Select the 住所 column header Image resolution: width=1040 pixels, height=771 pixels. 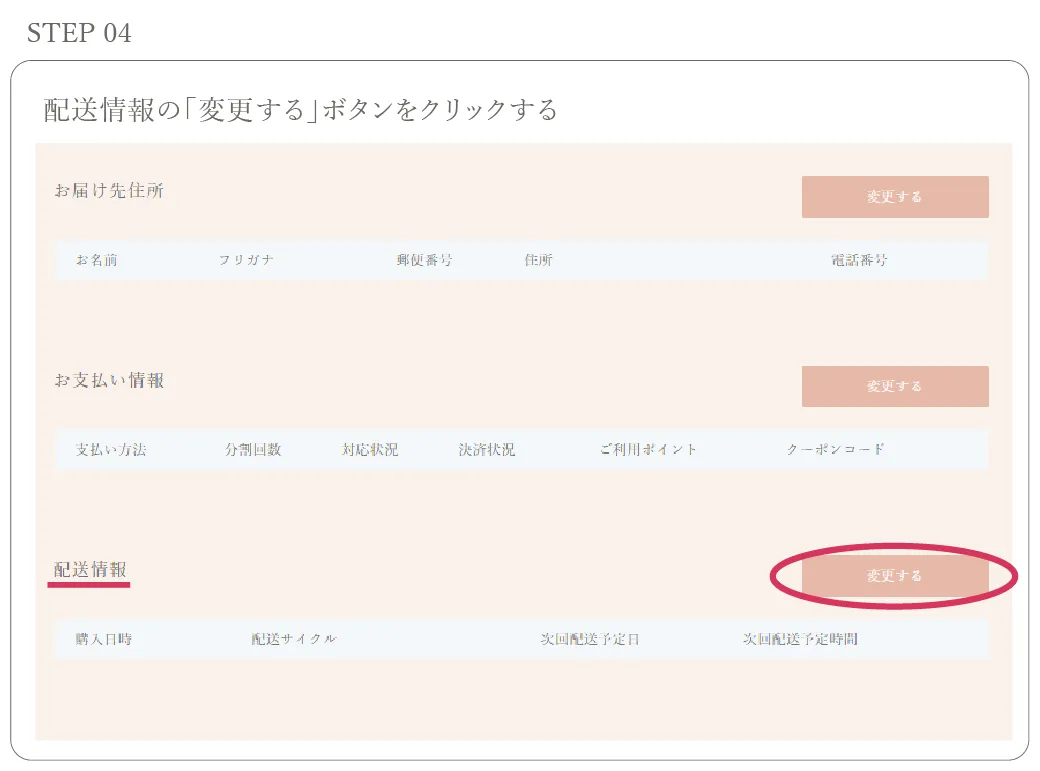(539, 260)
